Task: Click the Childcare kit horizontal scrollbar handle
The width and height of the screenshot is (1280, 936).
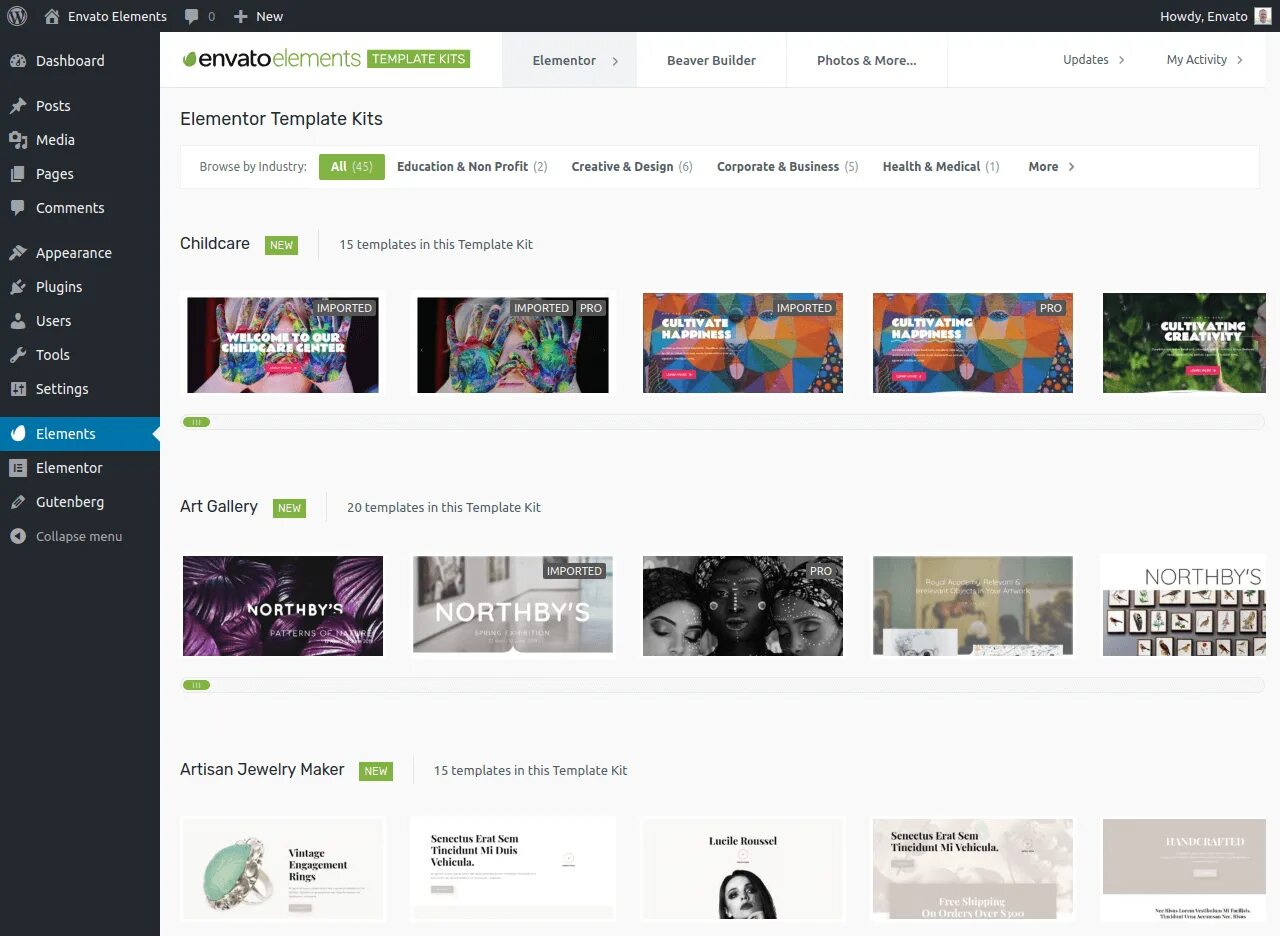Action: pyautogui.click(x=196, y=422)
